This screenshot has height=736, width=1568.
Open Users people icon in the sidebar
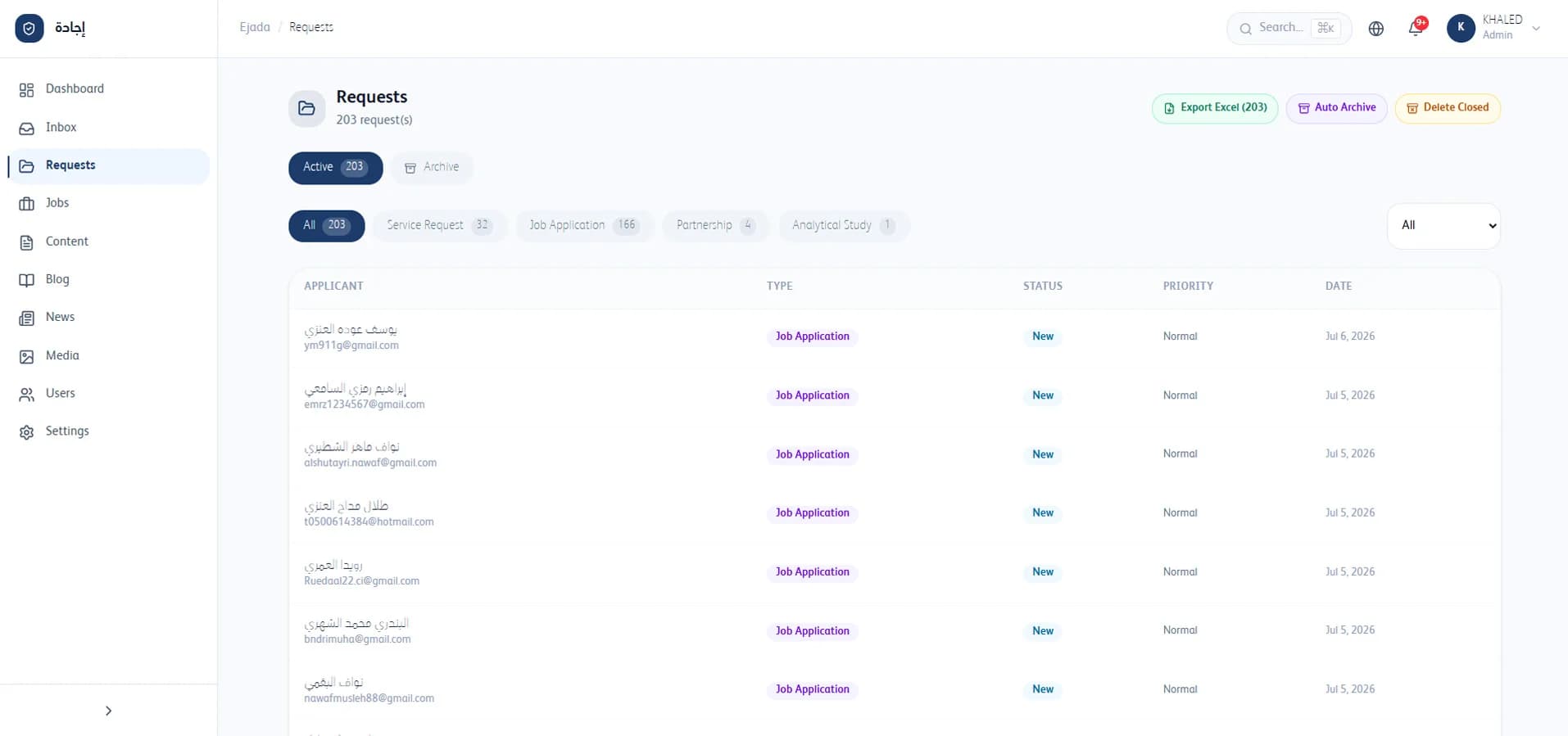click(27, 395)
